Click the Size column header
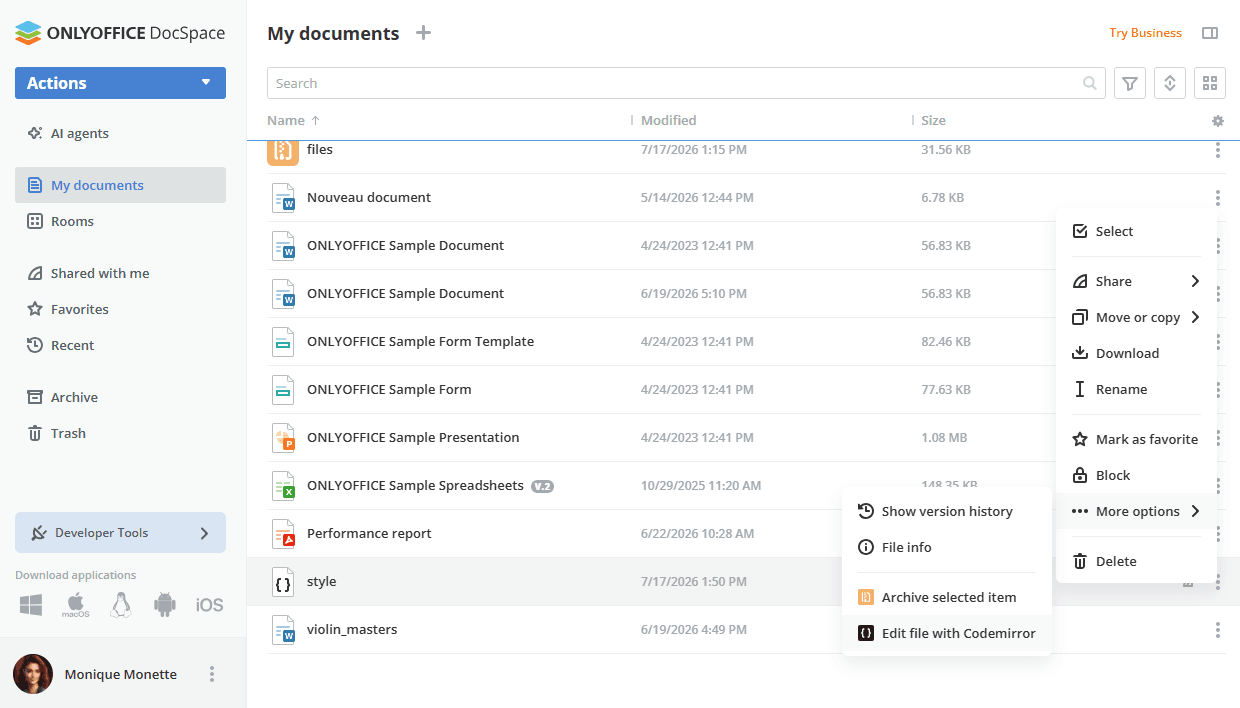The image size is (1240, 708). click(x=933, y=120)
